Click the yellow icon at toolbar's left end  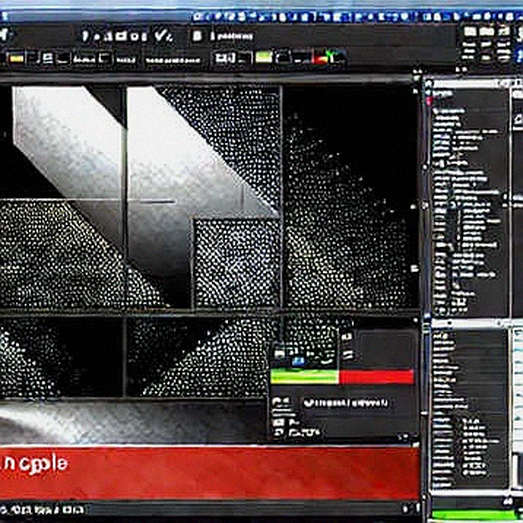coord(16,59)
